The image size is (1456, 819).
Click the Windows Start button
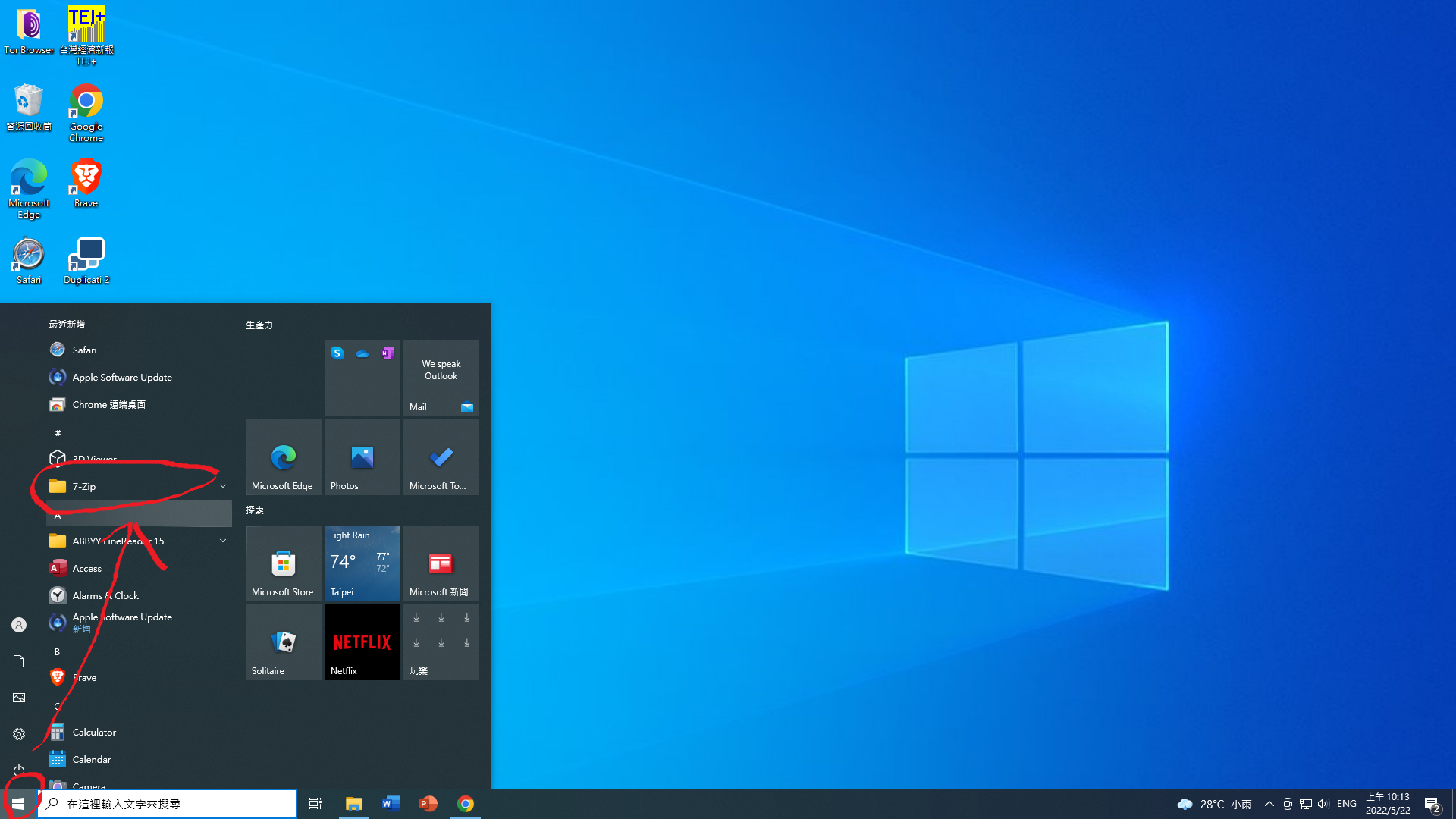pos(18,804)
